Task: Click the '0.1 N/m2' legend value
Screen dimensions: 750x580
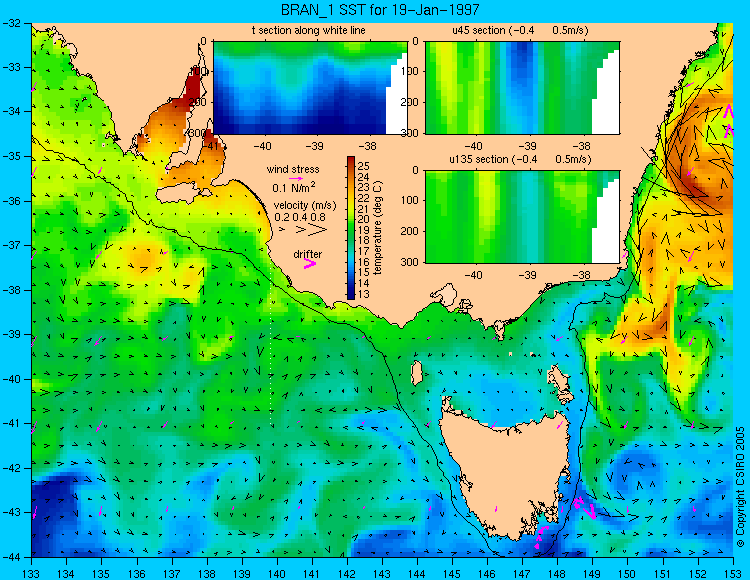Action: (294, 187)
